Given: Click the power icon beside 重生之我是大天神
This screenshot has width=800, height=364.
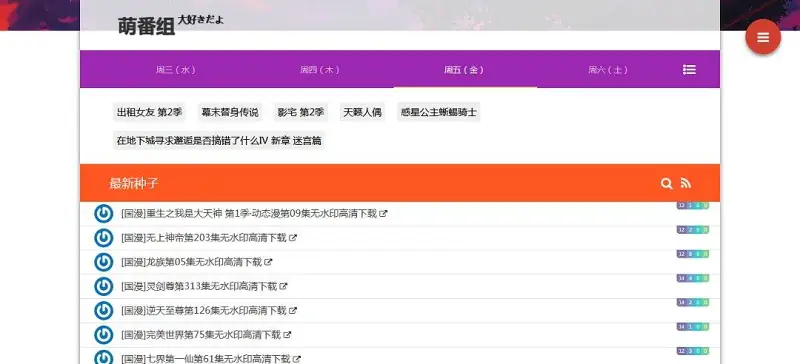Looking at the screenshot, I should click(x=104, y=213).
